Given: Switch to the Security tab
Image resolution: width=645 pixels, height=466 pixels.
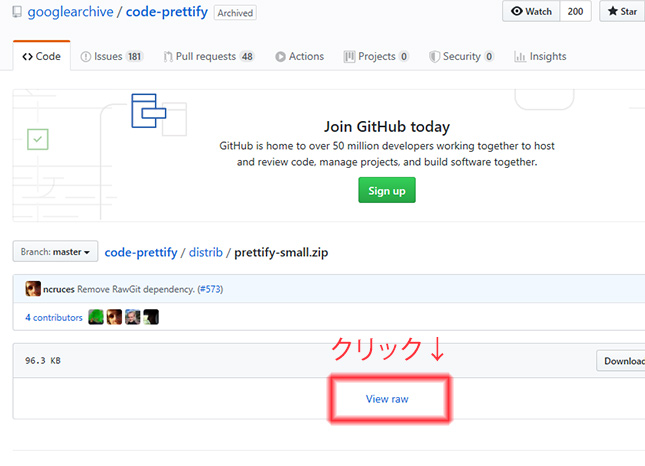Looking at the screenshot, I should coord(461,56).
